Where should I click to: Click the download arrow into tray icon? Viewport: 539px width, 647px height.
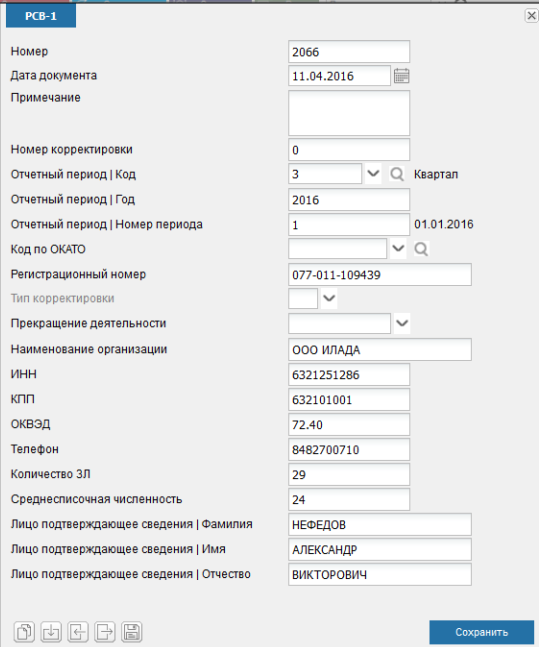coord(51,632)
